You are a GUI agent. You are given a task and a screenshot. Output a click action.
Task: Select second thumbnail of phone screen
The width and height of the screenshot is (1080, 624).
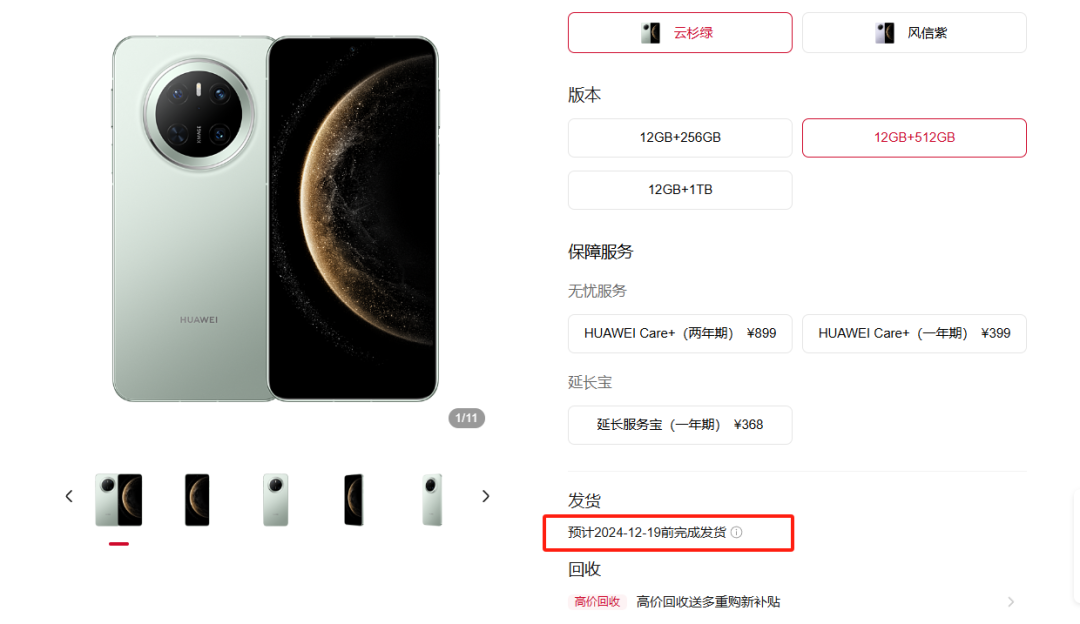click(197, 500)
